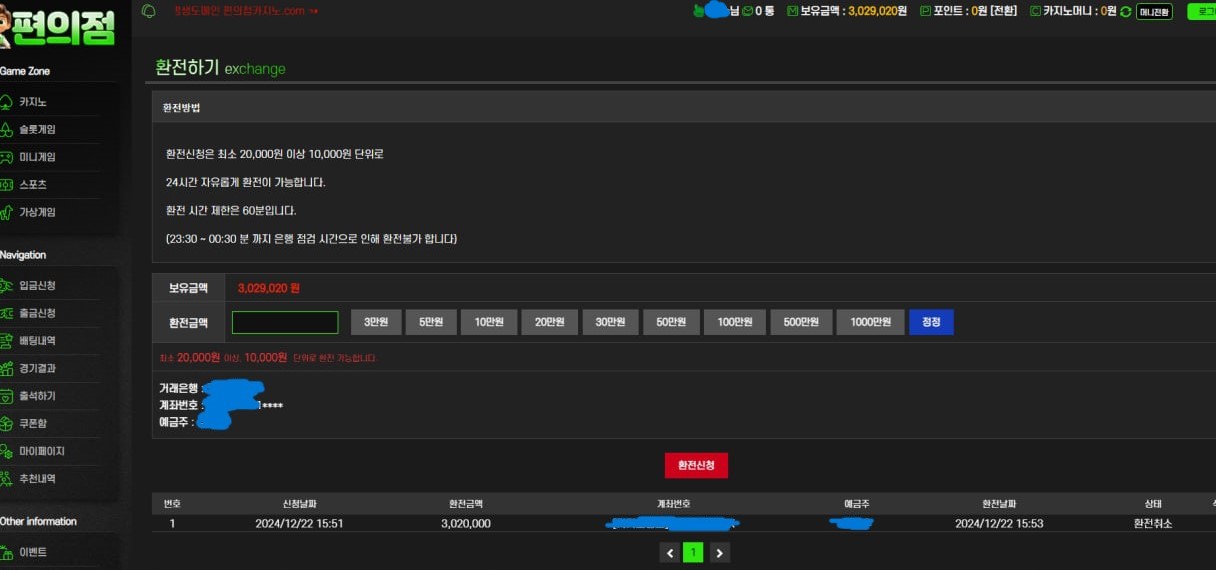This screenshot has width=1216, height=570.
Task: Select the 미니게임 gamepad icon
Action: coord(6,157)
